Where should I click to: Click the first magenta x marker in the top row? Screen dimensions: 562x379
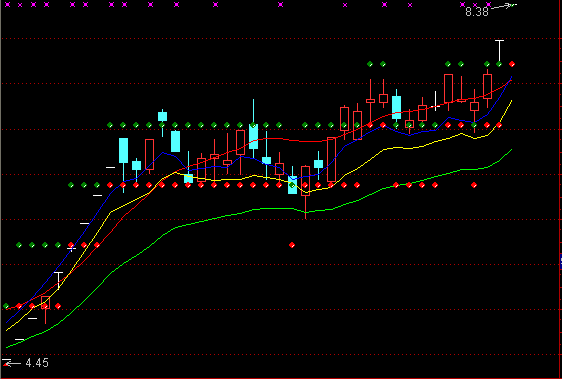7,5
